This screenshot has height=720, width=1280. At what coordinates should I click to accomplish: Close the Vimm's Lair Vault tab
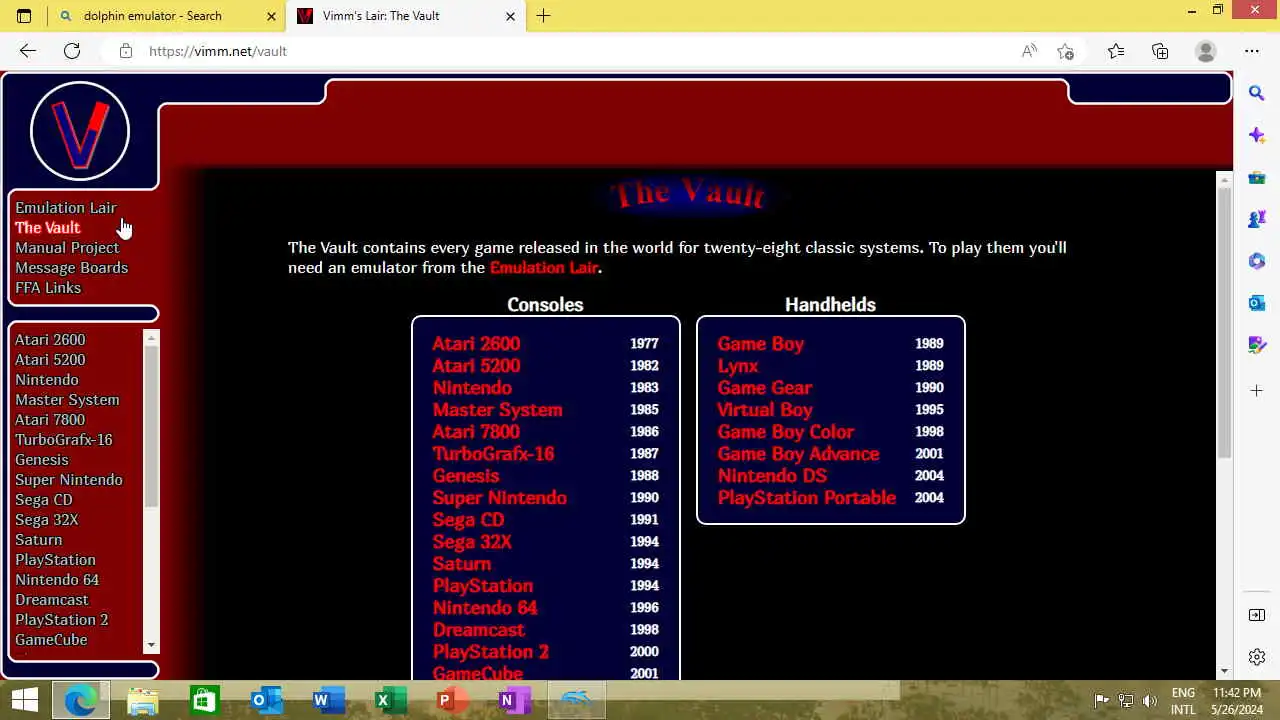coord(510,16)
